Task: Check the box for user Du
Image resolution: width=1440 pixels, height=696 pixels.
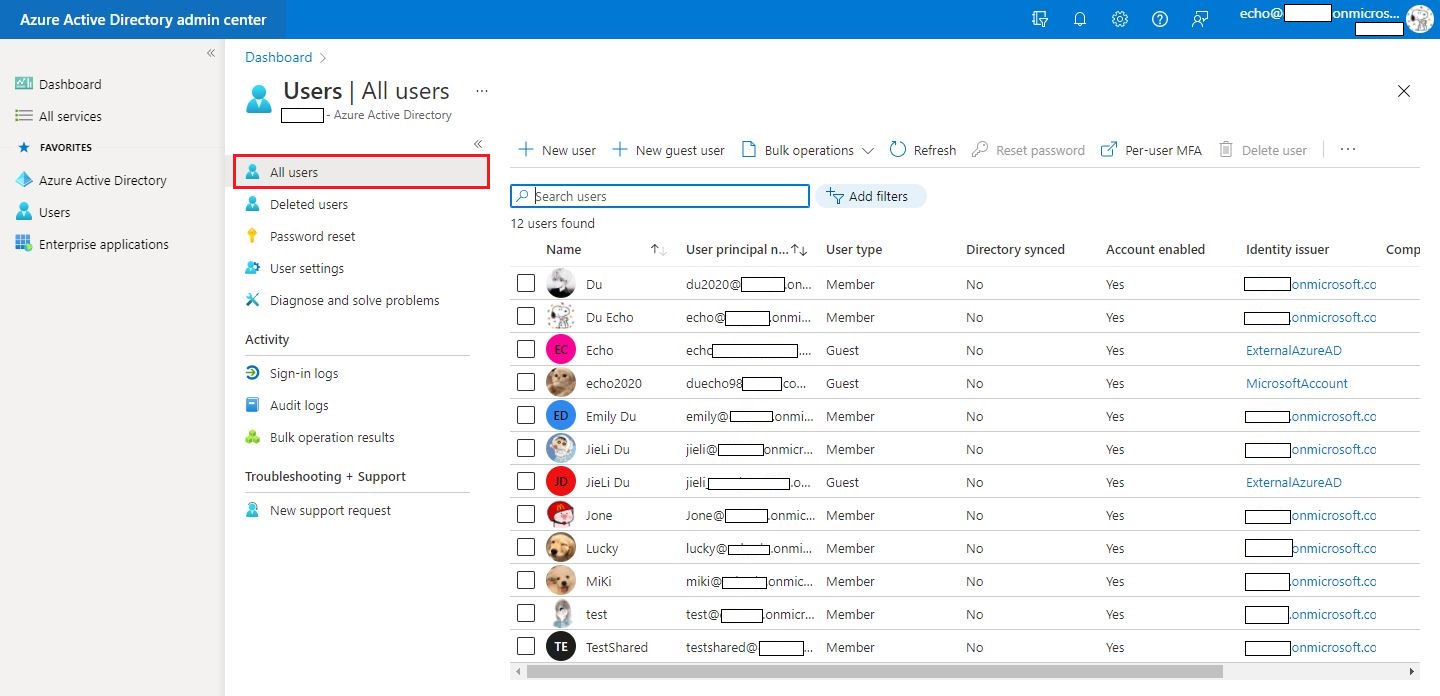Action: (526, 284)
